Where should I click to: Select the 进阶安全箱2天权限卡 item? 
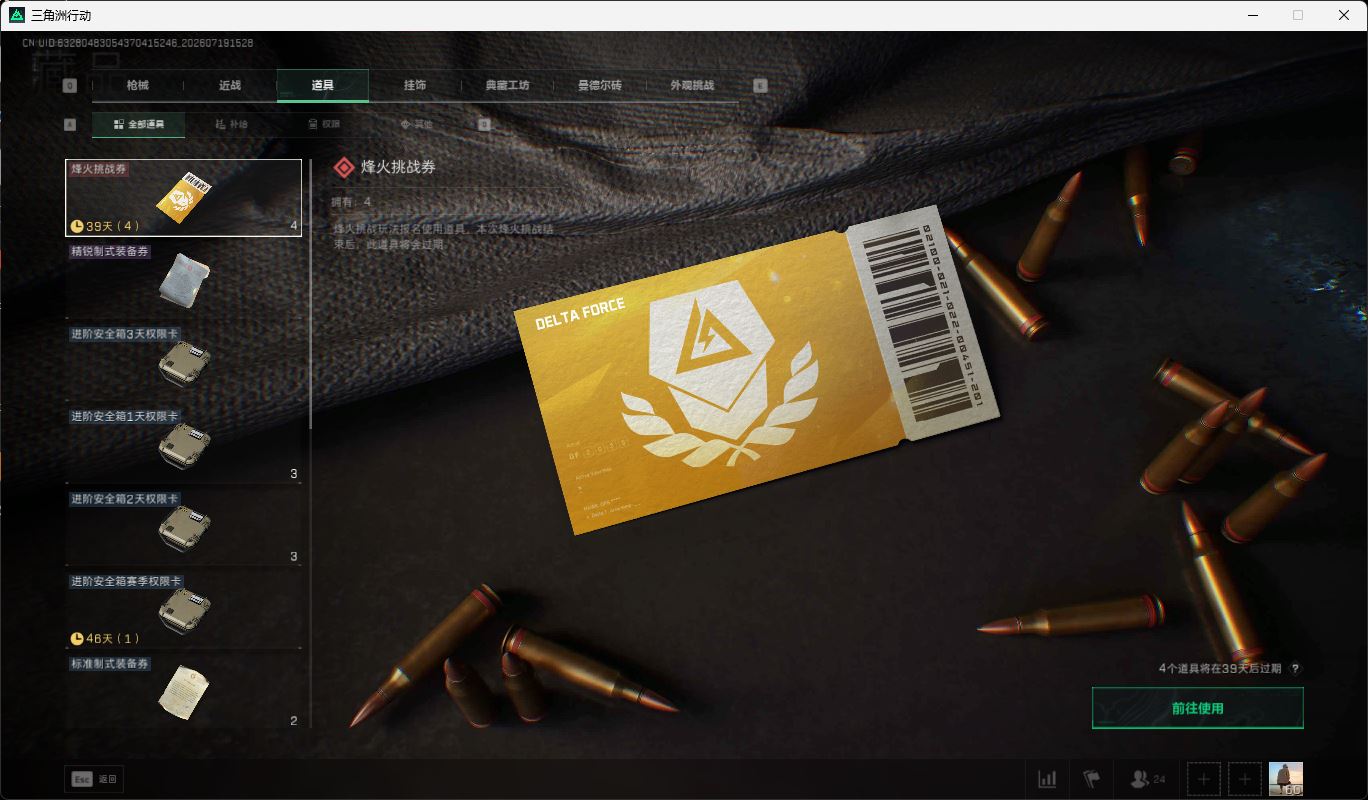tap(183, 527)
